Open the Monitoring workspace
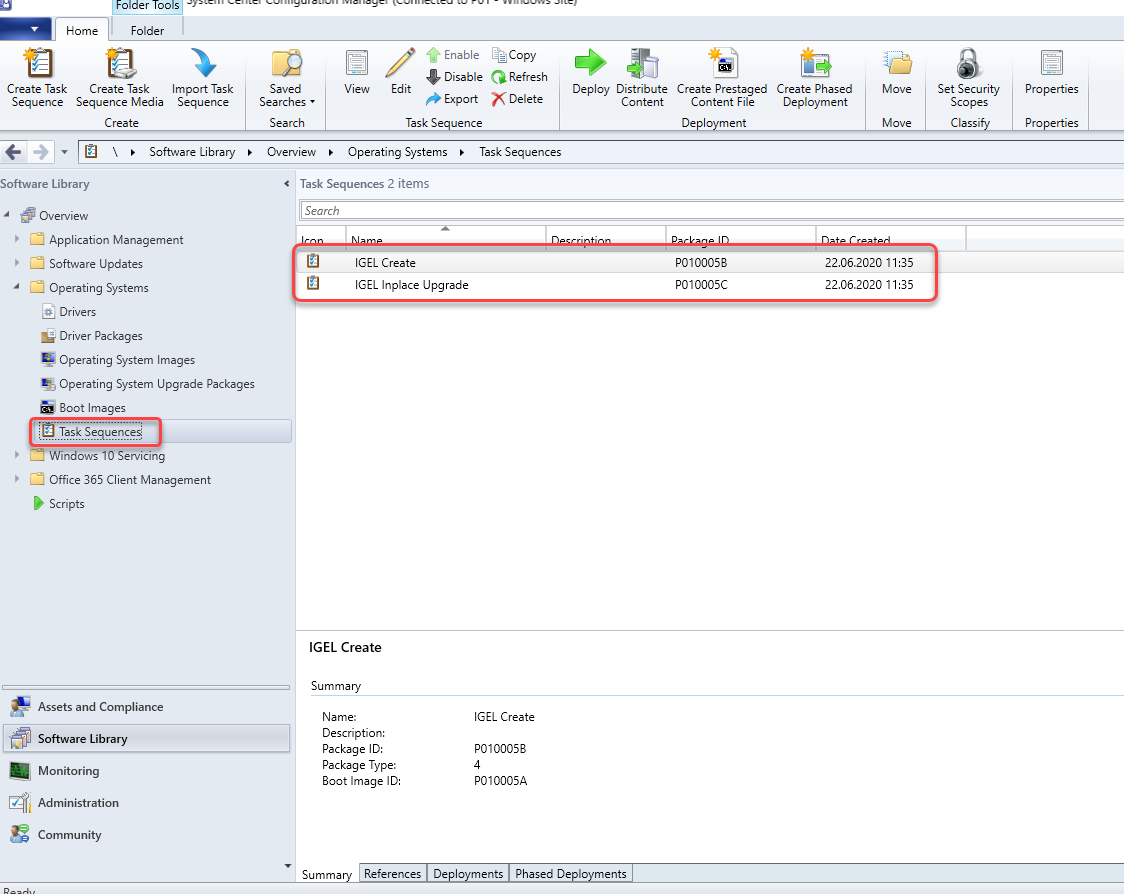The height and width of the screenshot is (894, 1124). point(68,771)
